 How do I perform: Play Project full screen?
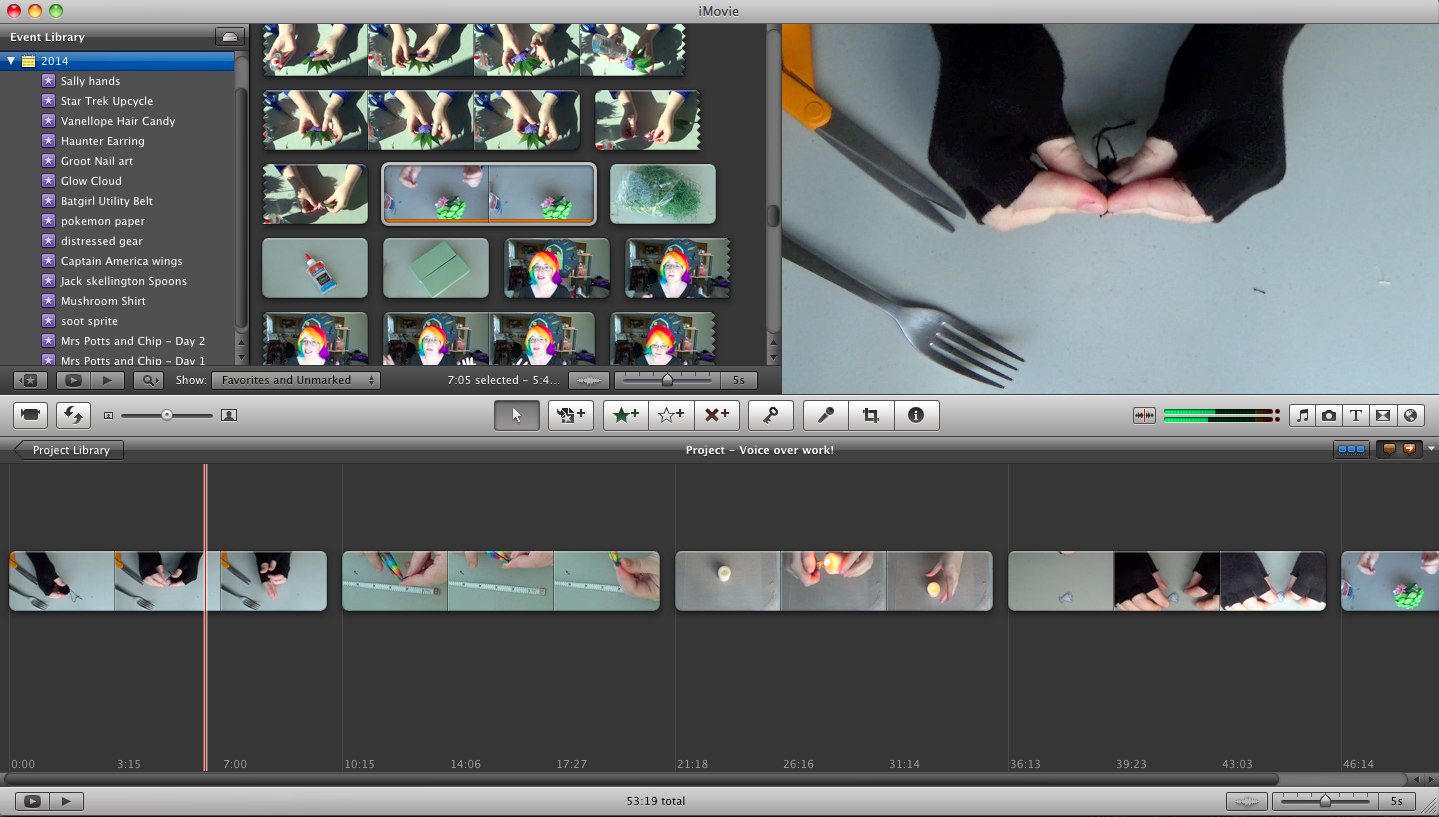(x=32, y=801)
